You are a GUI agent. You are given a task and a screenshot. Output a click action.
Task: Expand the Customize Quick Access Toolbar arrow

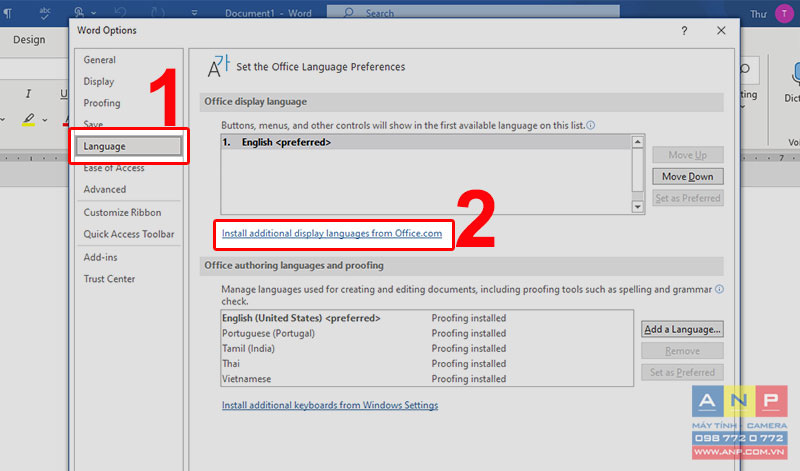pos(194,13)
